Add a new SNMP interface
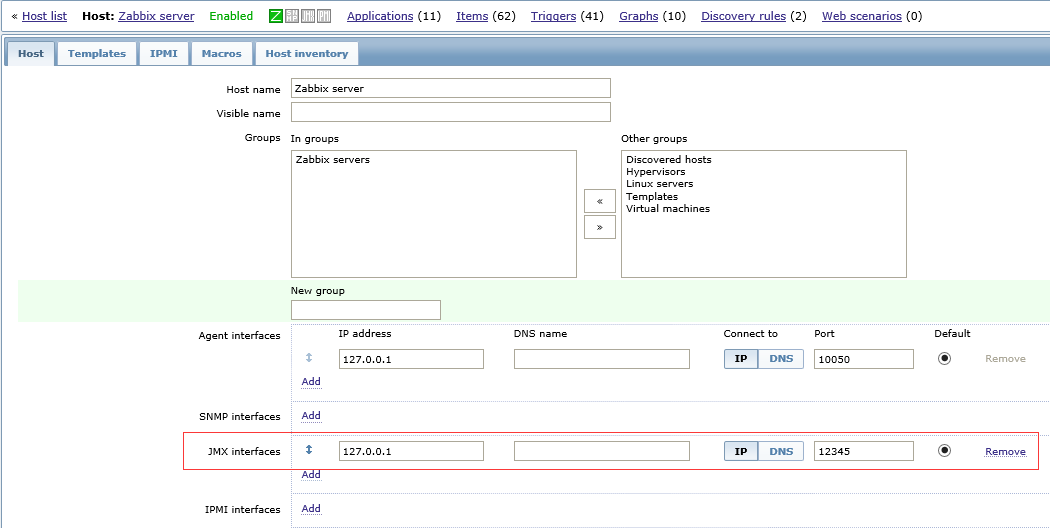 click(311, 415)
